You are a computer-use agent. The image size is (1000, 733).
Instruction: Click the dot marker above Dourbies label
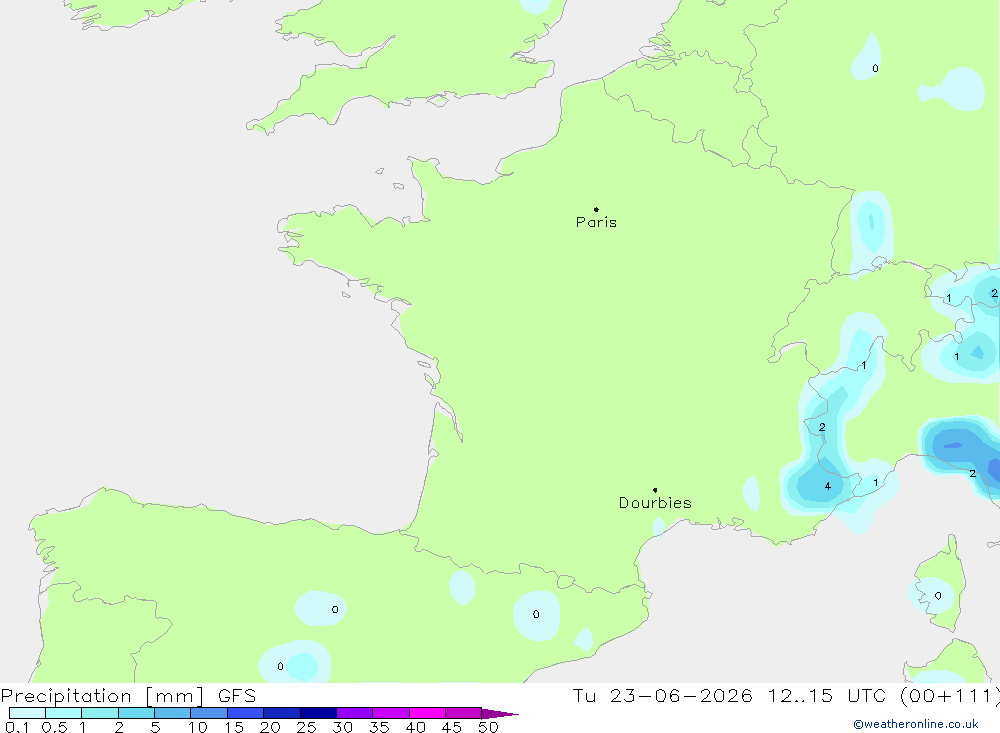(655, 490)
